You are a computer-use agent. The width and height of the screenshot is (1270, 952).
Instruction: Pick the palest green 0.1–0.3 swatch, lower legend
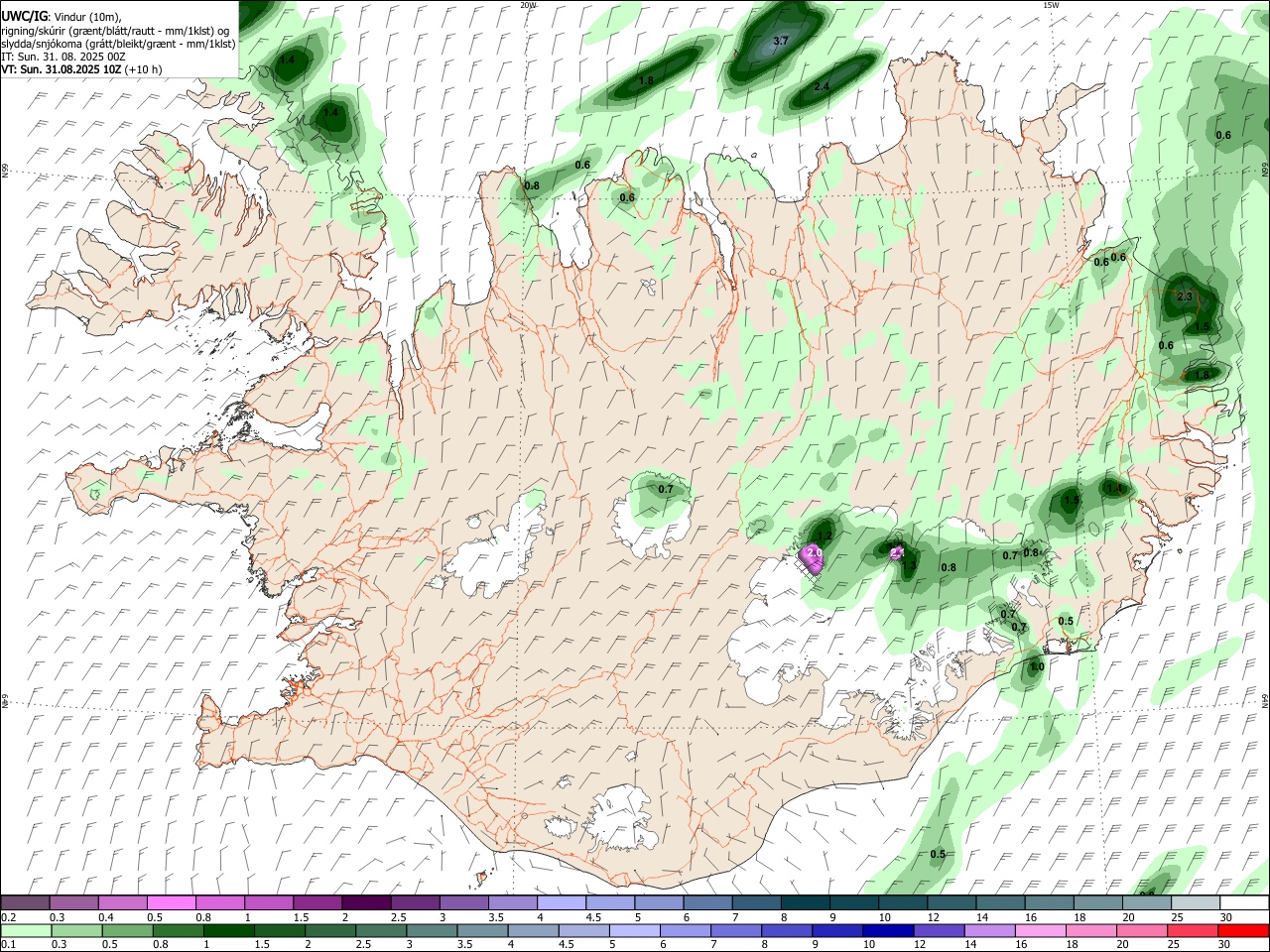pos(26,930)
